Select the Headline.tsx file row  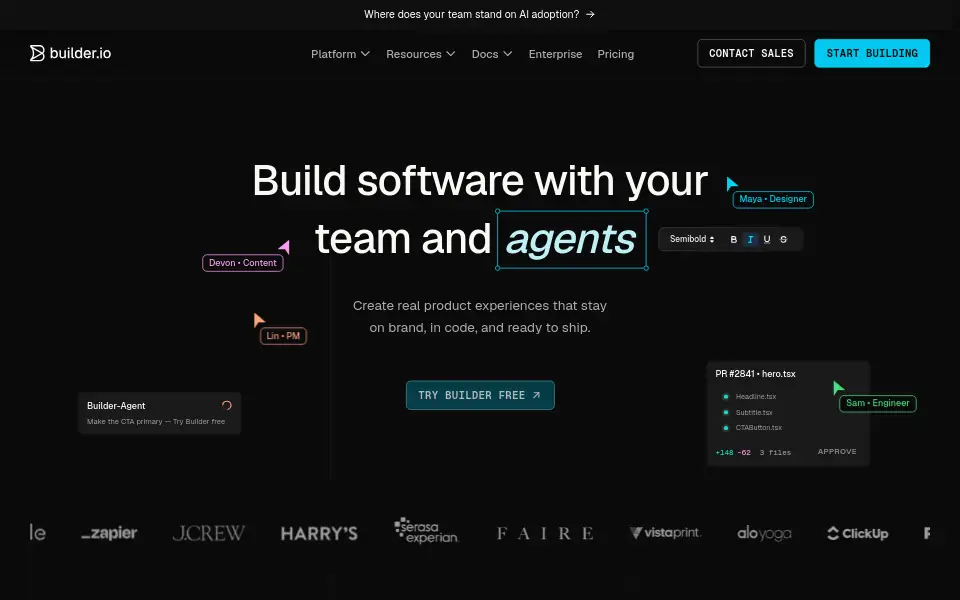click(x=750, y=397)
